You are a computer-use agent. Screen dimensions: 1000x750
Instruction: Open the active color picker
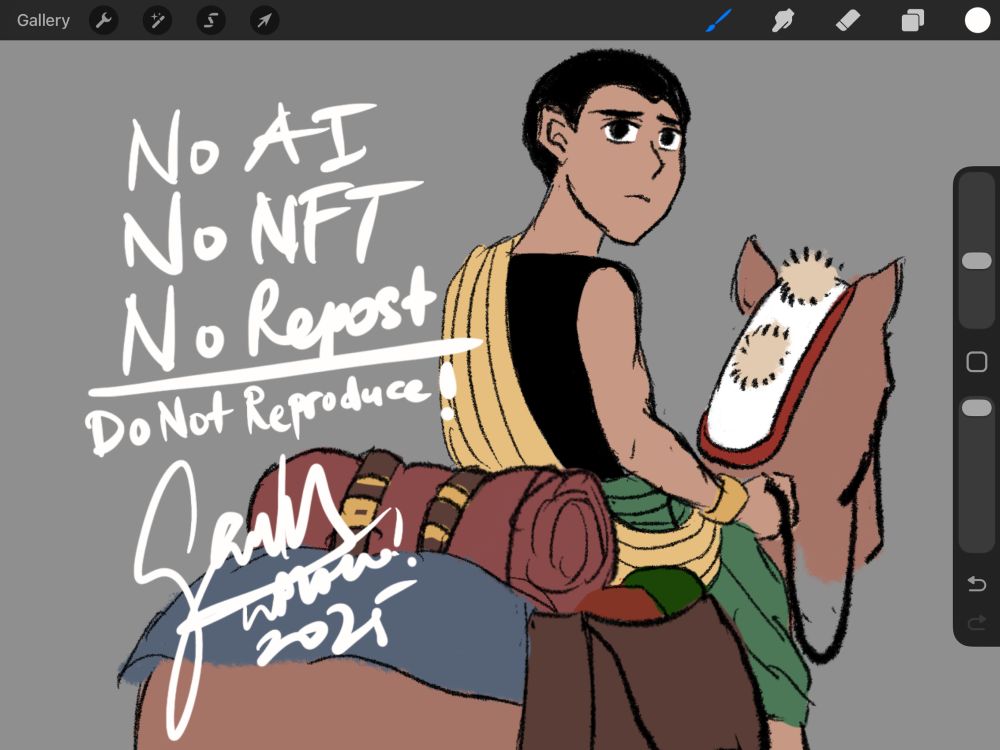tap(976, 20)
